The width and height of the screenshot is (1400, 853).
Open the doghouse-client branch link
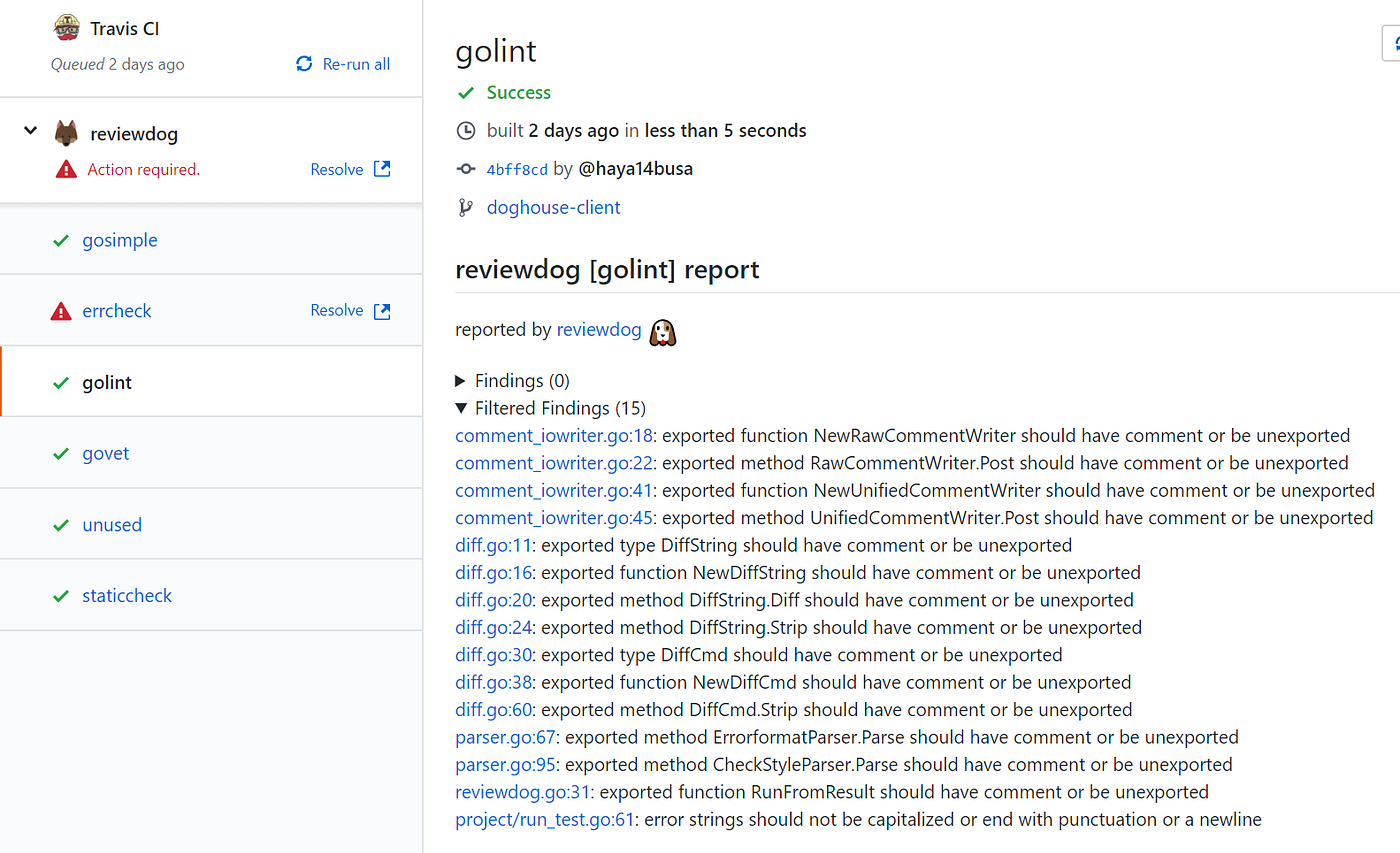click(553, 207)
